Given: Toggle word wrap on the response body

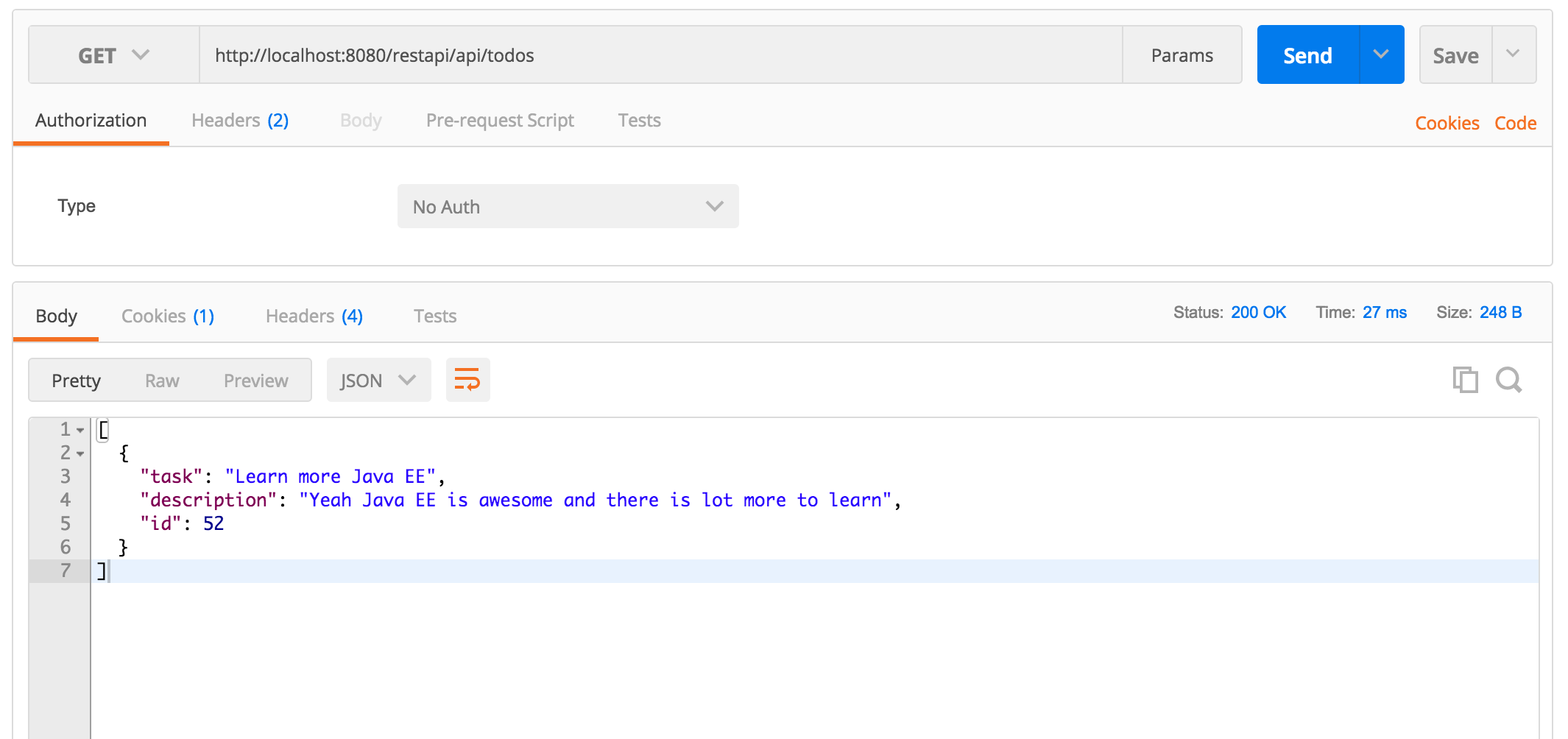Looking at the screenshot, I should coord(467,380).
